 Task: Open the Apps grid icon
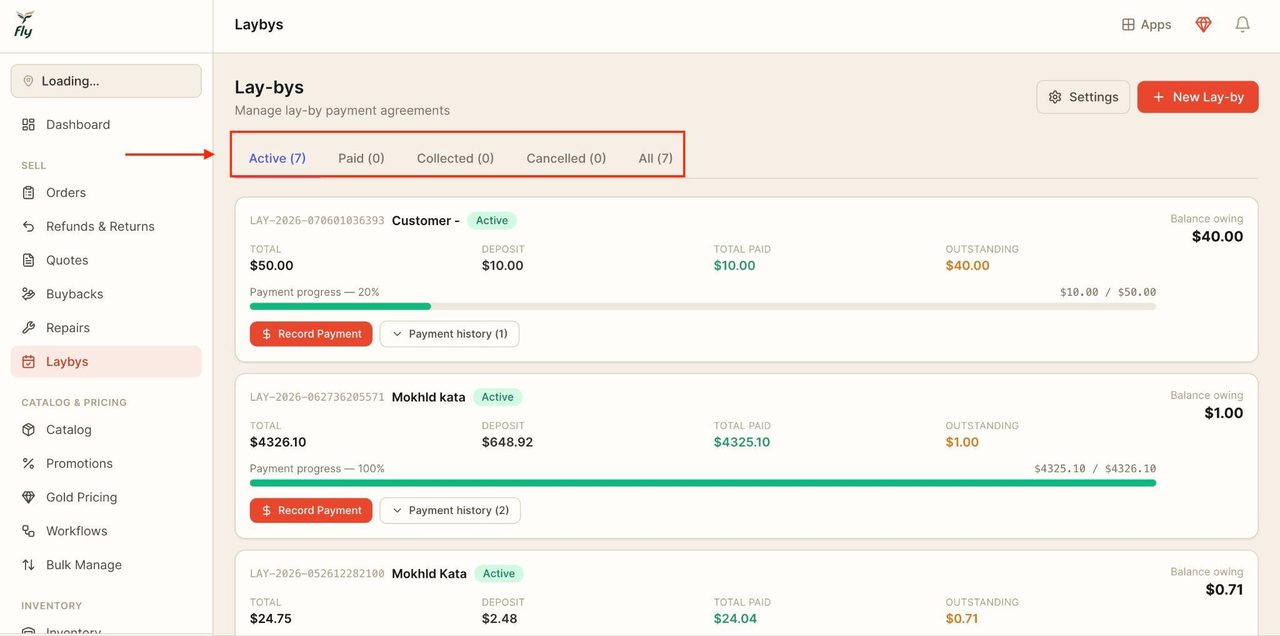(x=1128, y=25)
